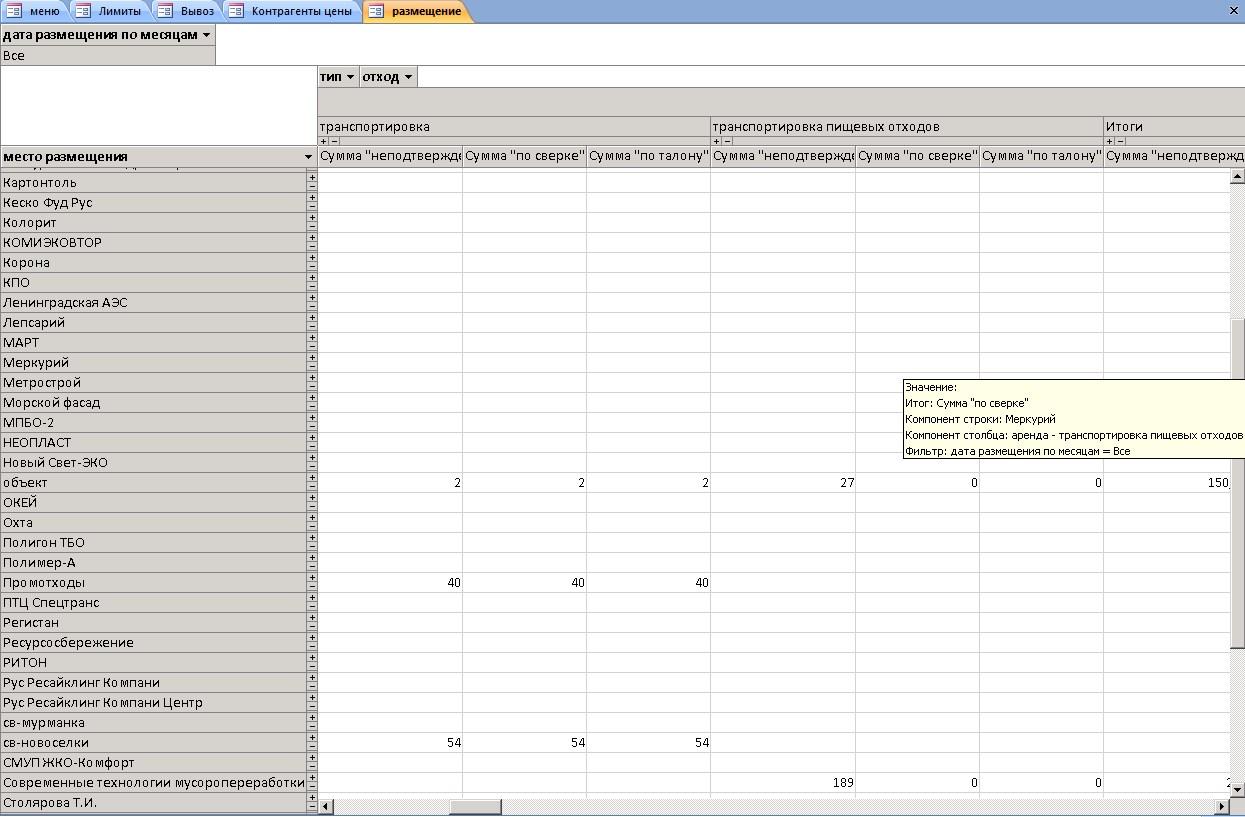Viewport: 1245px width, 817px height.
Task: Select the value 189 in Современные технологии row
Action: click(x=783, y=783)
